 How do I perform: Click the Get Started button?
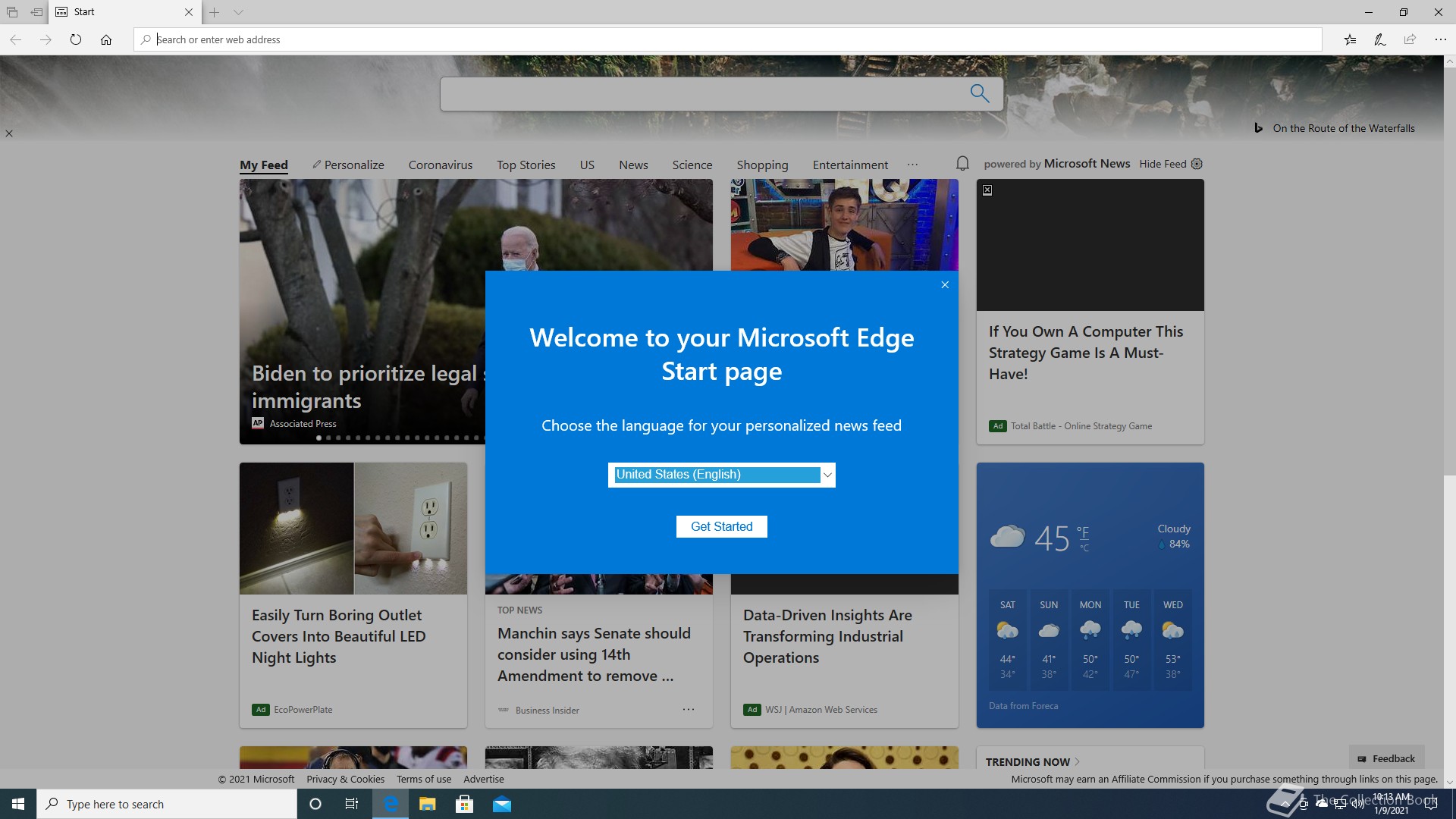click(x=722, y=526)
